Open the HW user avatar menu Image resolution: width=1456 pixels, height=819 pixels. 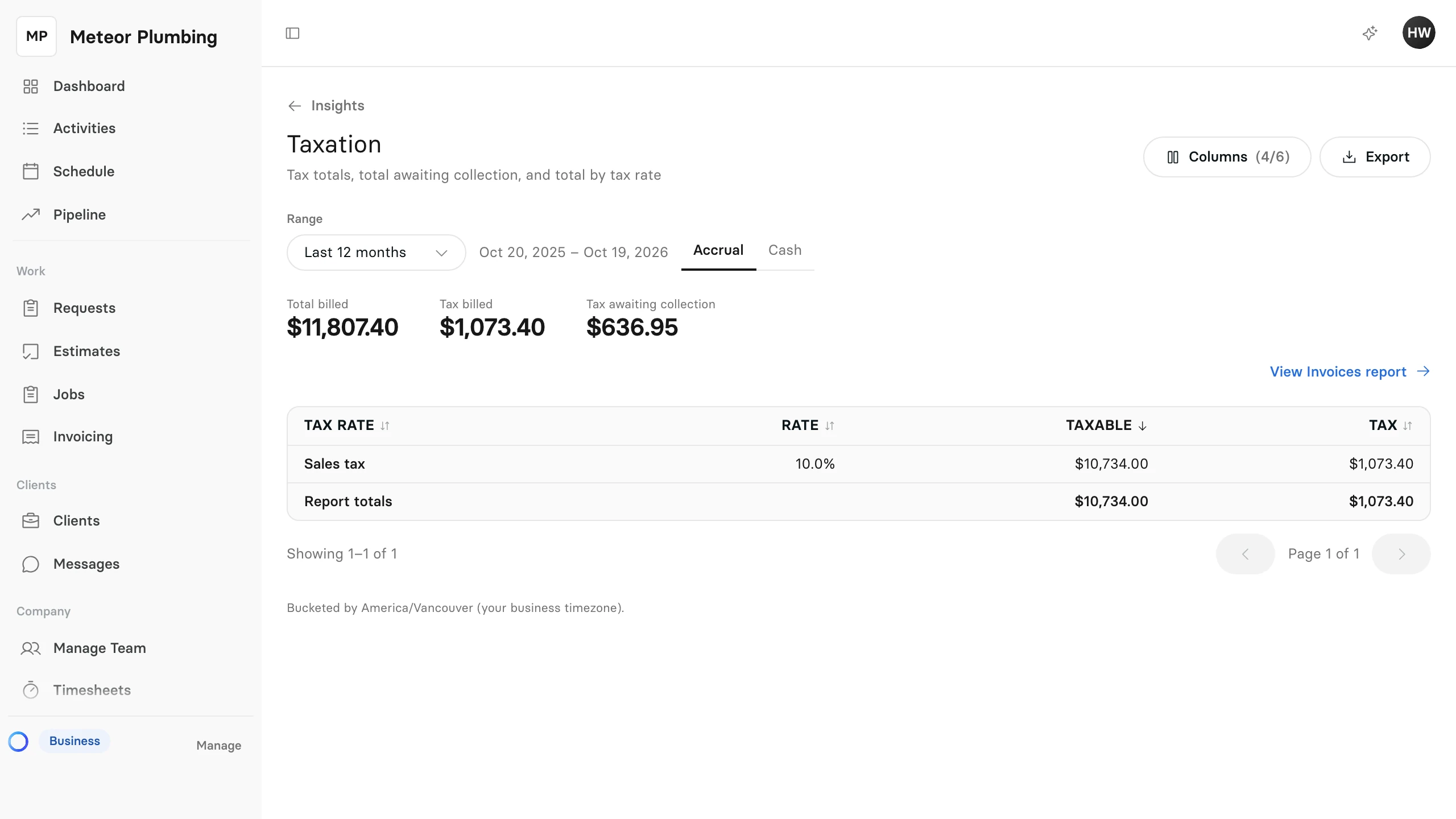1418,33
